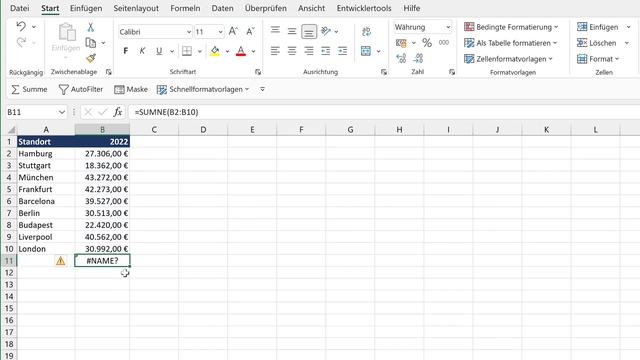640x360 pixels.
Task: Align text to vertical middle
Action: pyautogui.click(x=292, y=31)
